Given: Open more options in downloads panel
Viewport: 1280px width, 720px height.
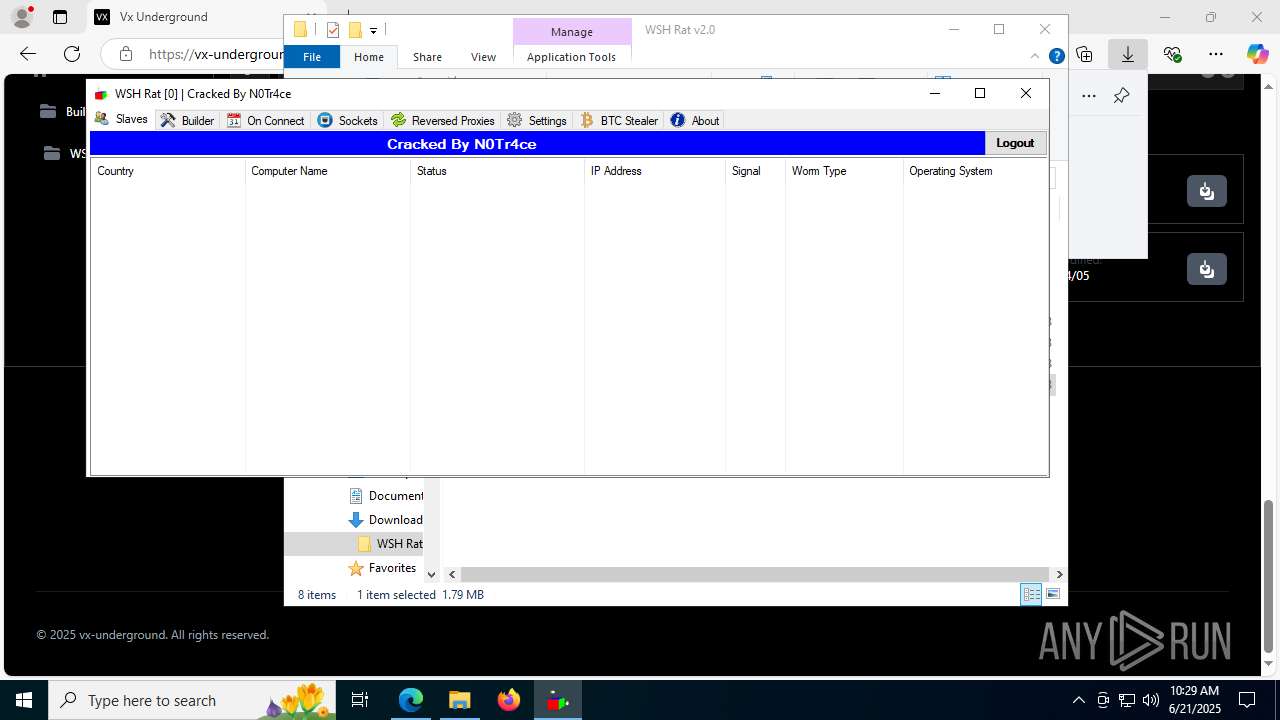Looking at the screenshot, I should point(1089,96).
